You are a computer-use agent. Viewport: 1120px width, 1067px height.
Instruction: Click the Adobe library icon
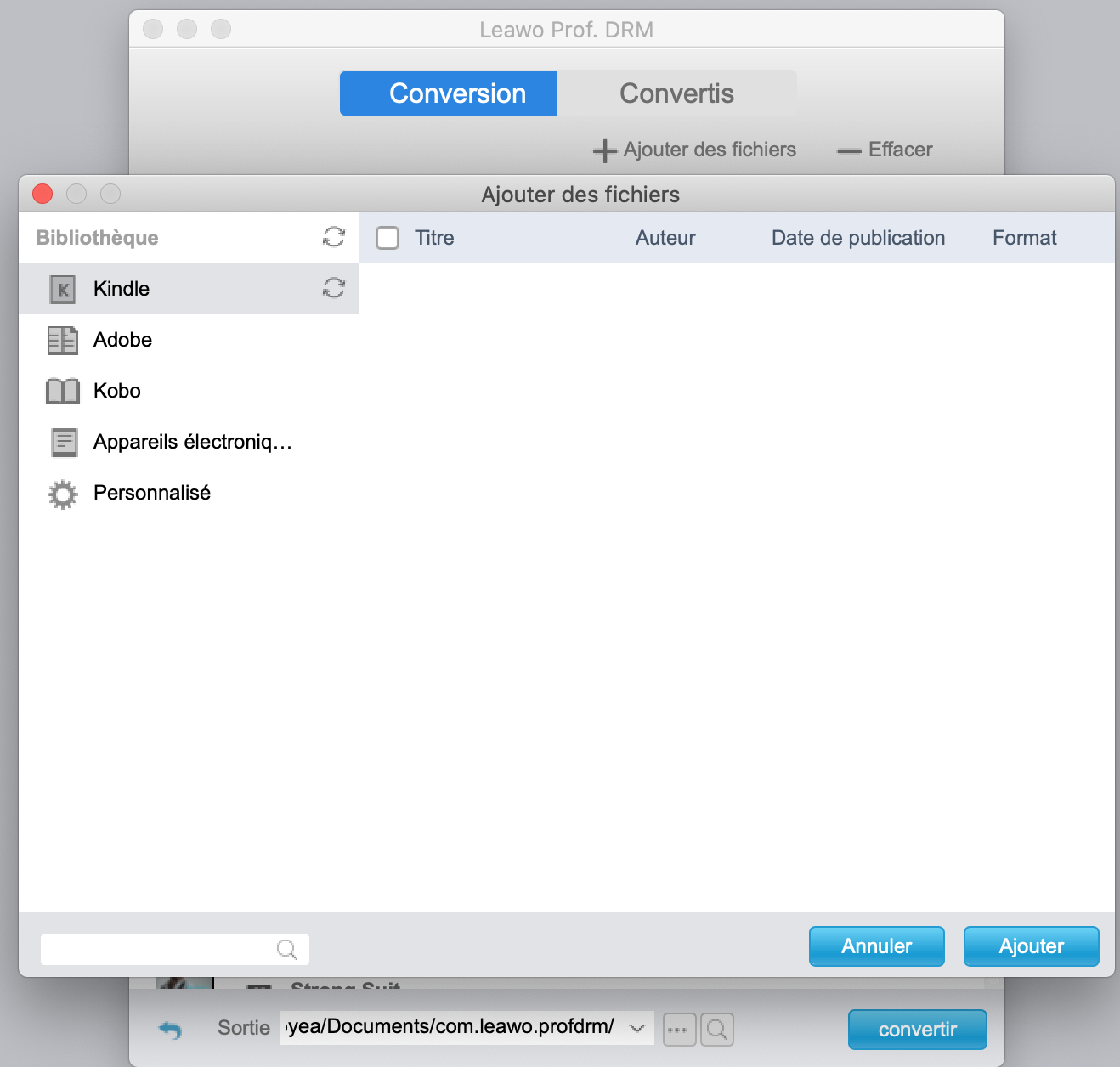63,341
